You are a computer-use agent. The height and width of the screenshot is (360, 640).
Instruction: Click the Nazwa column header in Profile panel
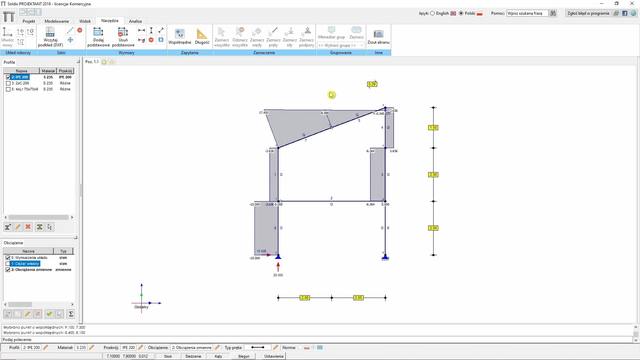[x=22, y=71]
